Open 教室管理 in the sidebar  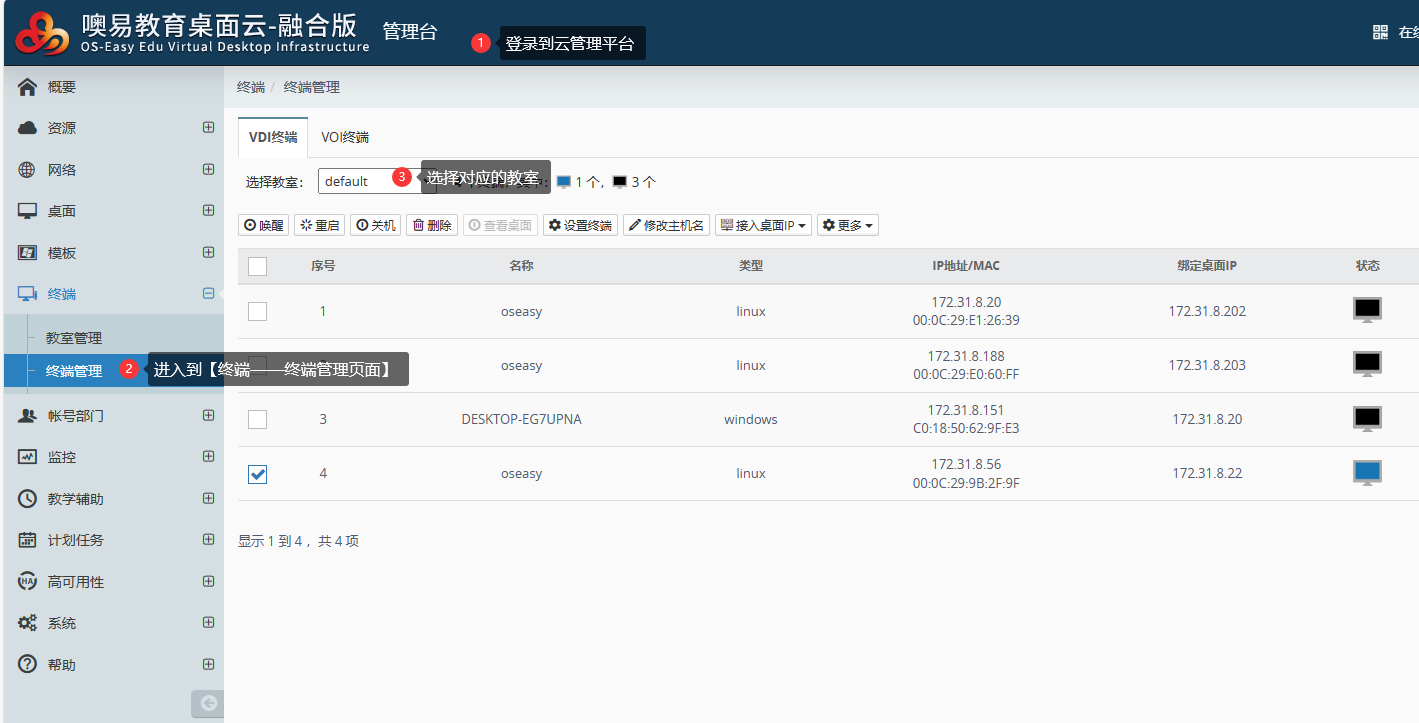74,338
